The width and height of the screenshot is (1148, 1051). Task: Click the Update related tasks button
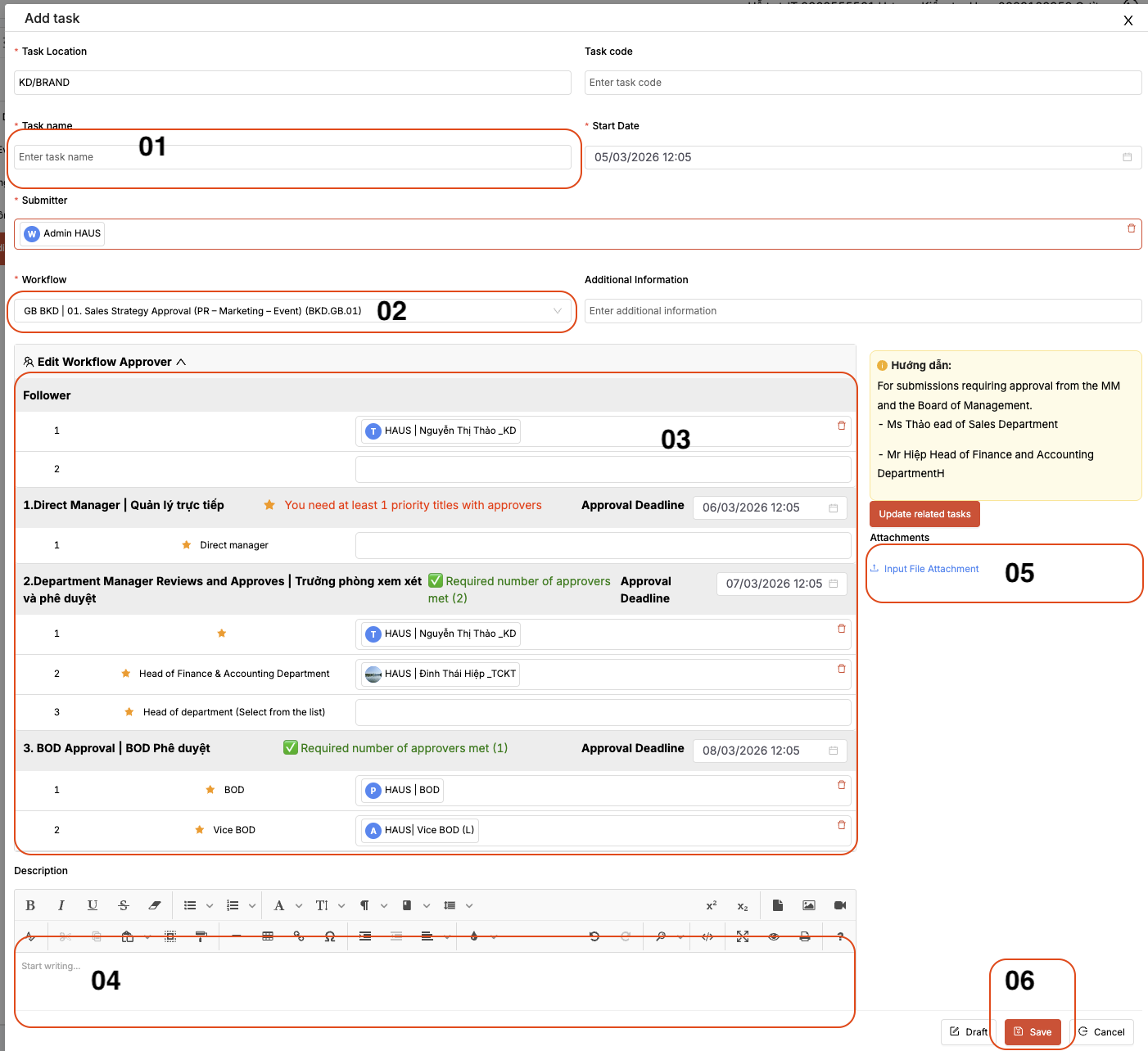[x=924, y=514]
